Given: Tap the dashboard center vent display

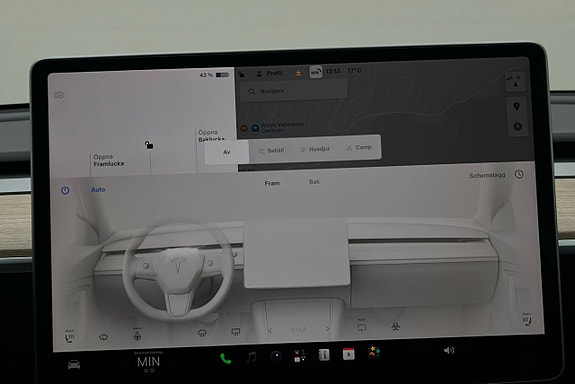Looking at the screenshot, I should coord(296,253).
